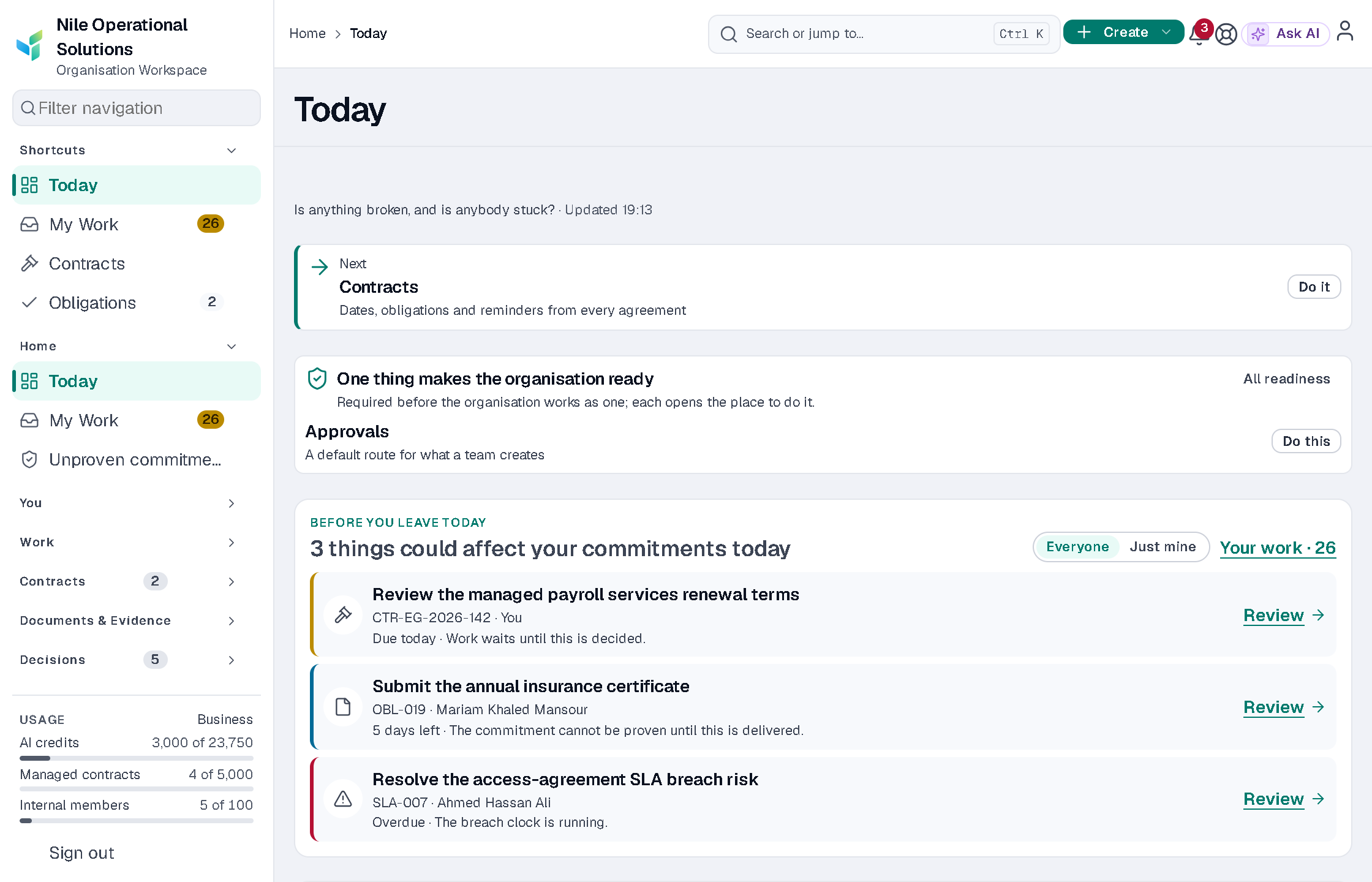The image size is (1372, 882).
Task: Collapse the Shortcuts section
Action: point(232,150)
